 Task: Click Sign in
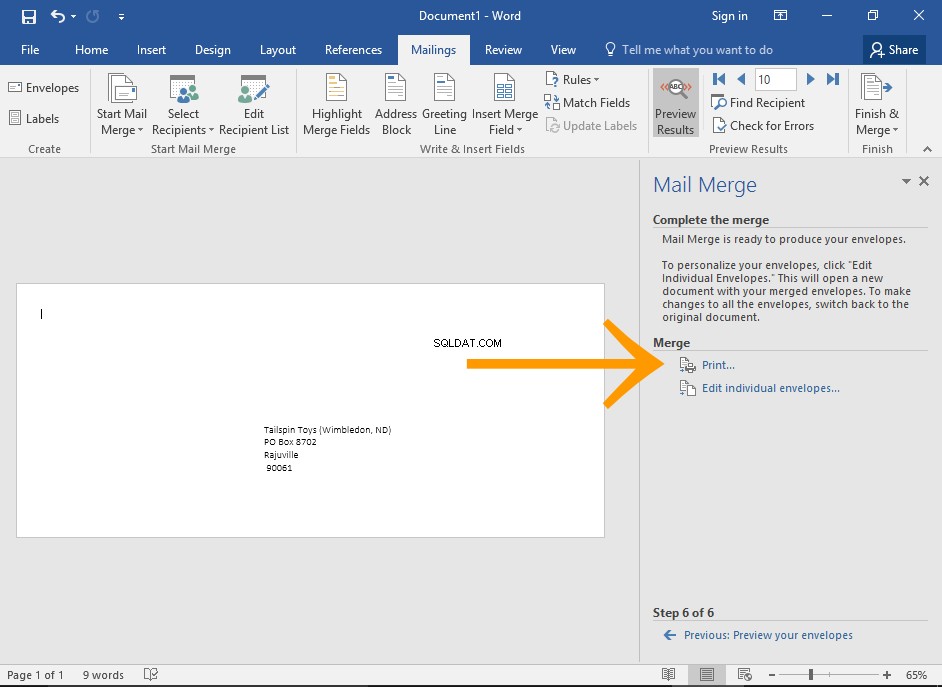tap(729, 16)
